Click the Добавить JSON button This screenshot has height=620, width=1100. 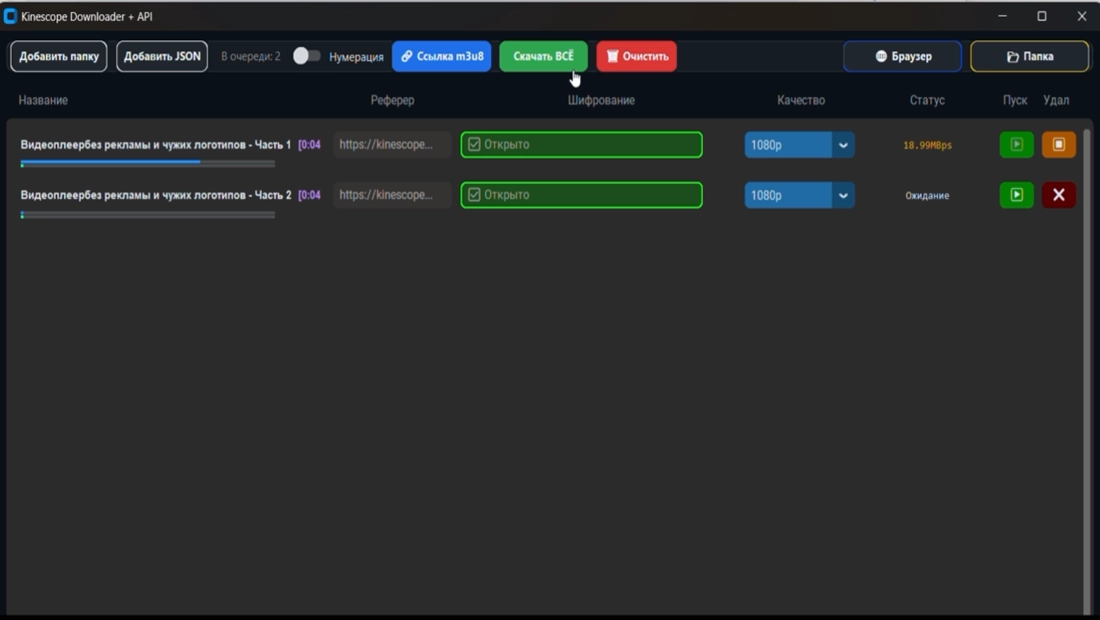162,56
